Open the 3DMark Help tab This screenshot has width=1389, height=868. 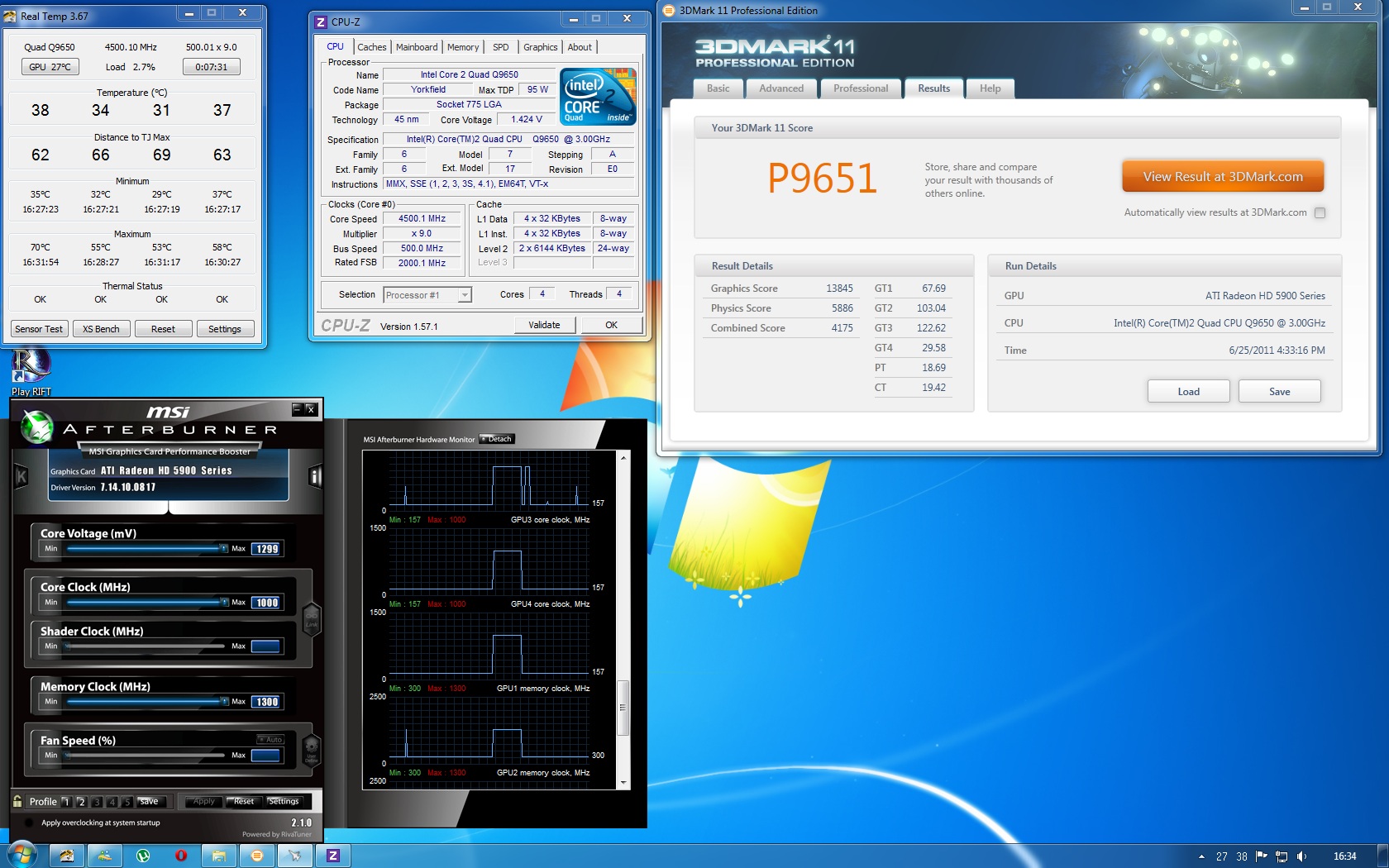click(x=990, y=88)
